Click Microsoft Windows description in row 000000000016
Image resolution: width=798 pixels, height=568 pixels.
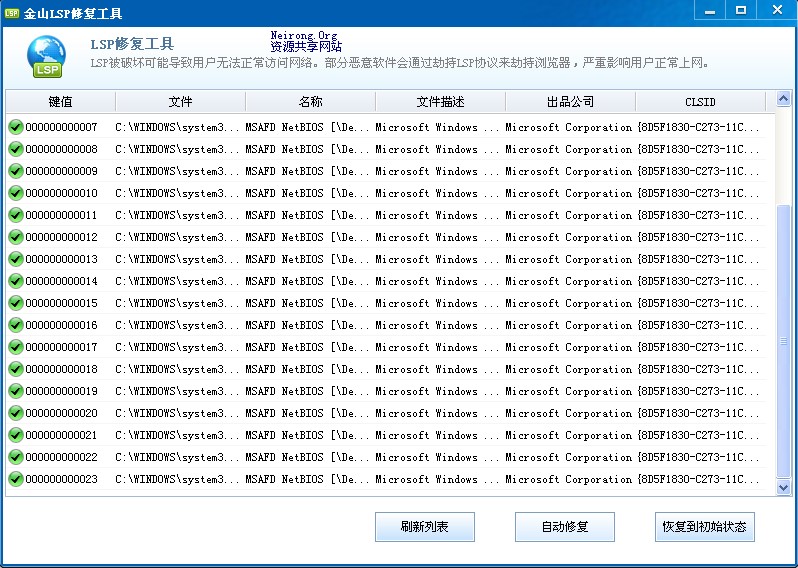(x=437, y=325)
